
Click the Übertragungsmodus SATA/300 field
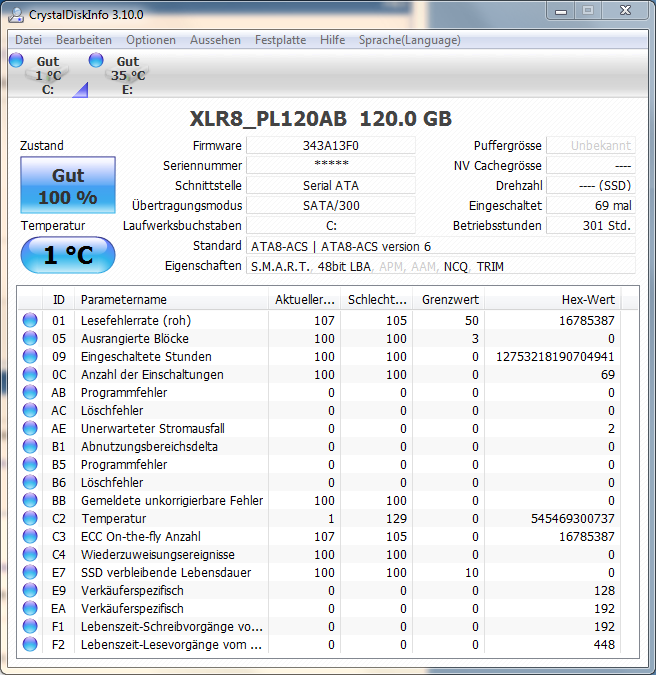tap(331, 205)
